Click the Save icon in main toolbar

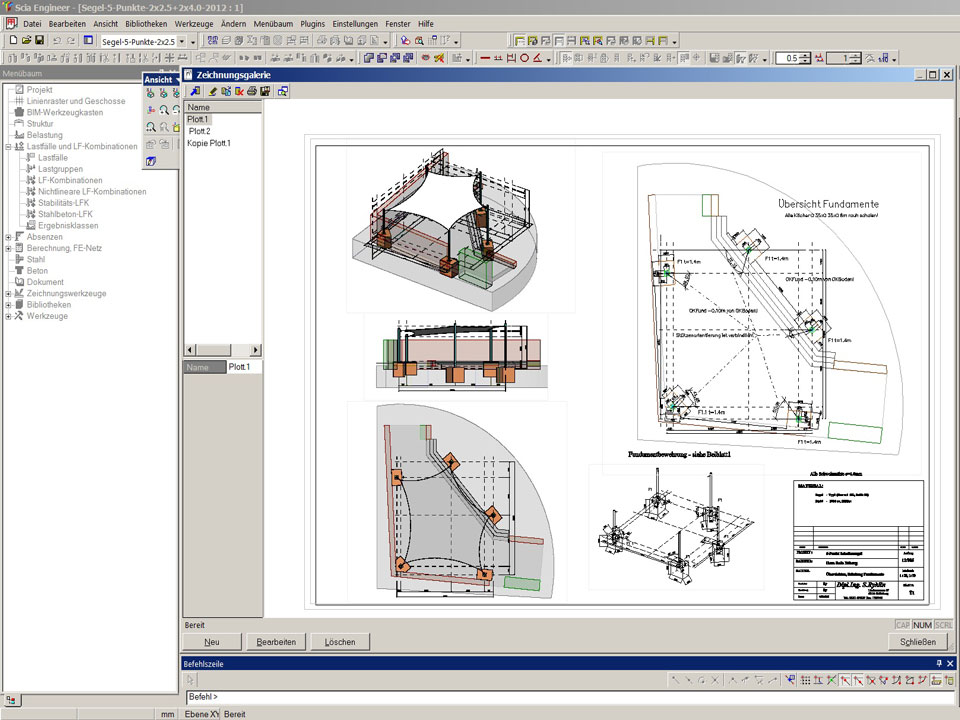pos(39,41)
